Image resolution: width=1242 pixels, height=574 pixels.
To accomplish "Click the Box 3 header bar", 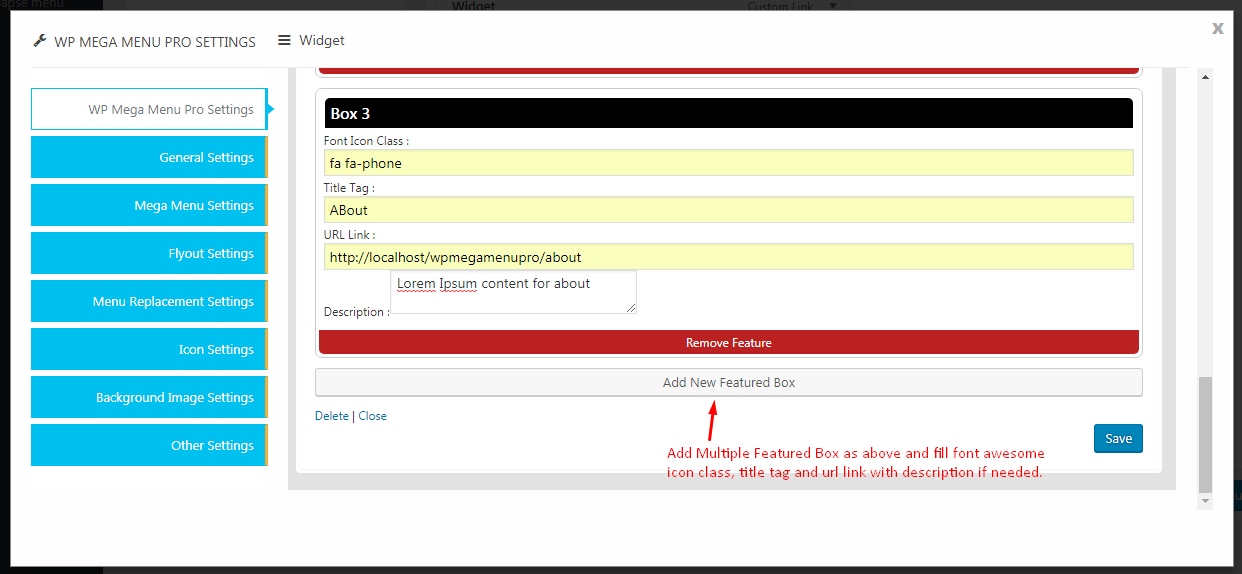I will click(728, 113).
